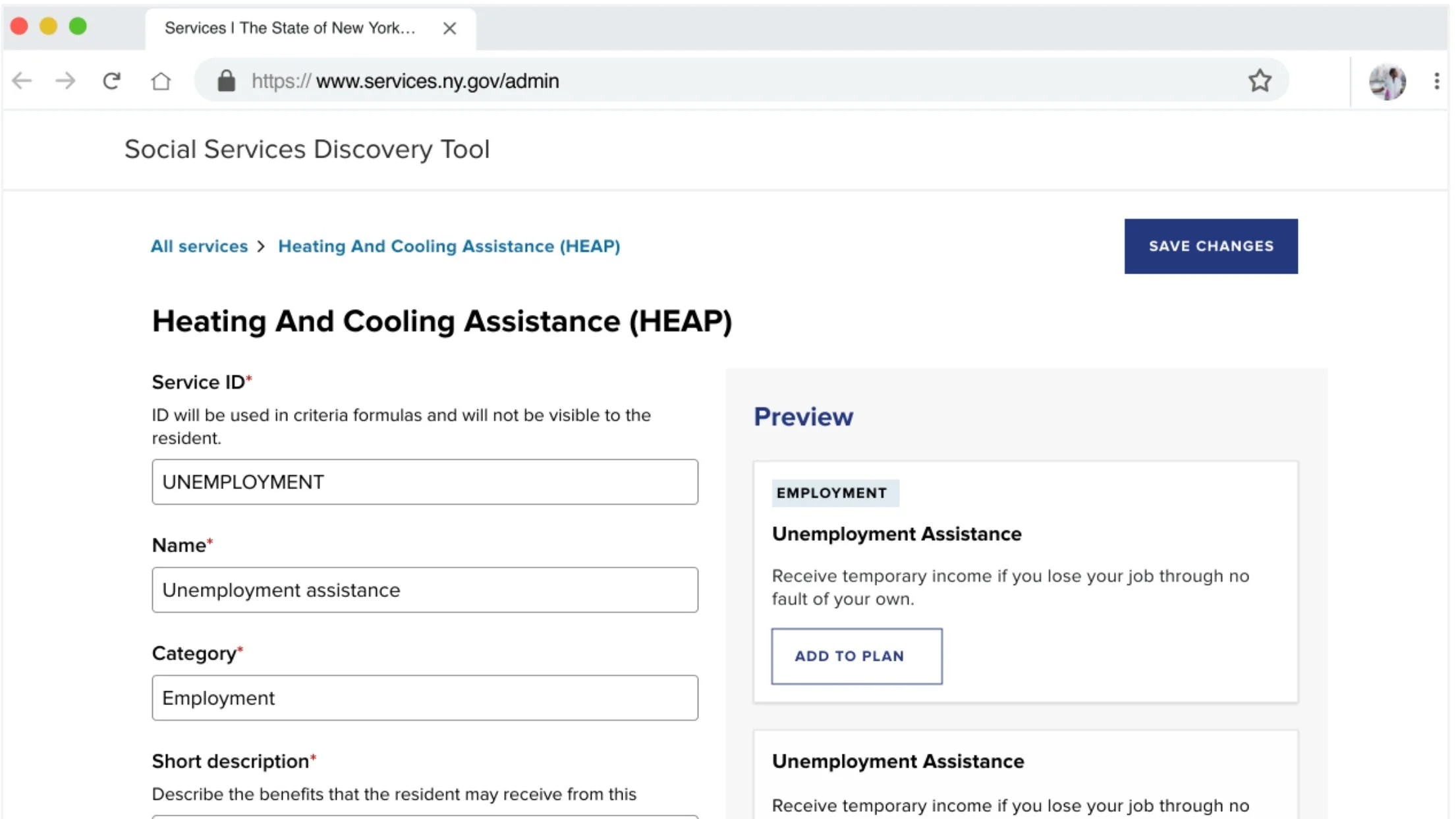Focus the Name input field
Viewport: 1456px width, 819px height.
coord(424,590)
